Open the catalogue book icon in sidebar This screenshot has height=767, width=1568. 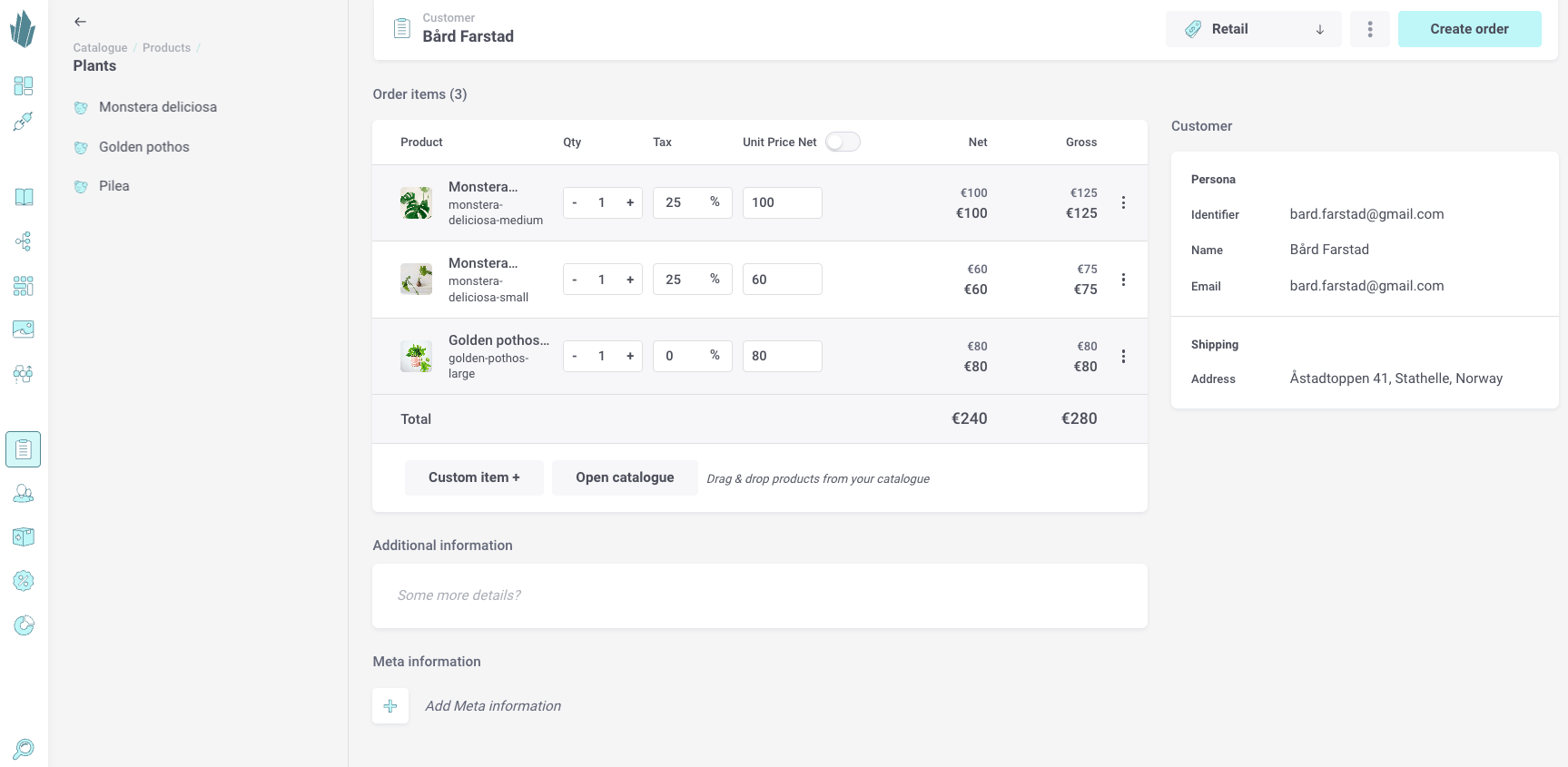(24, 197)
